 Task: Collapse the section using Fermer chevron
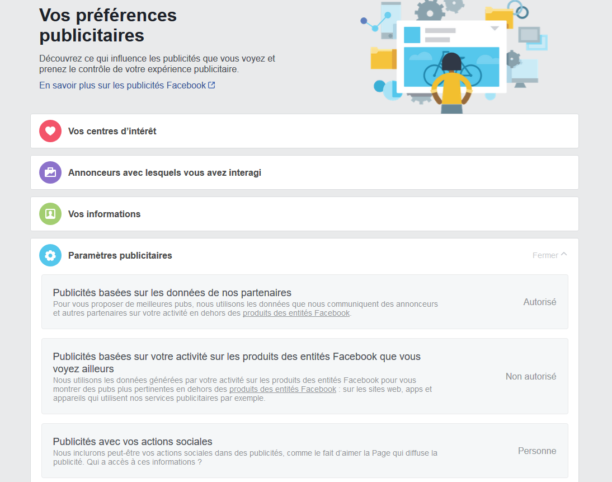click(x=550, y=255)
